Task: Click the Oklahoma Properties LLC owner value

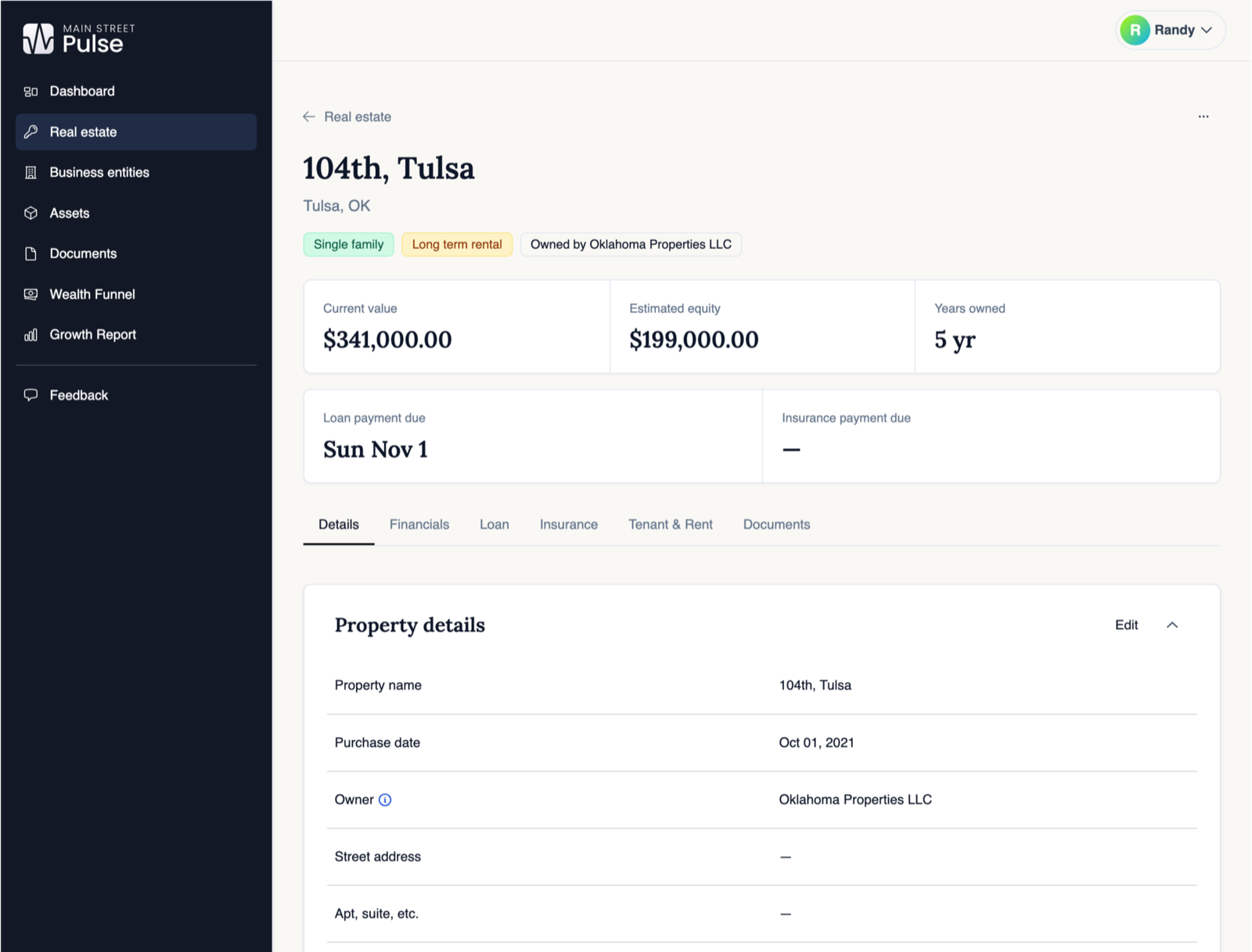Action: tap(855, 800)
